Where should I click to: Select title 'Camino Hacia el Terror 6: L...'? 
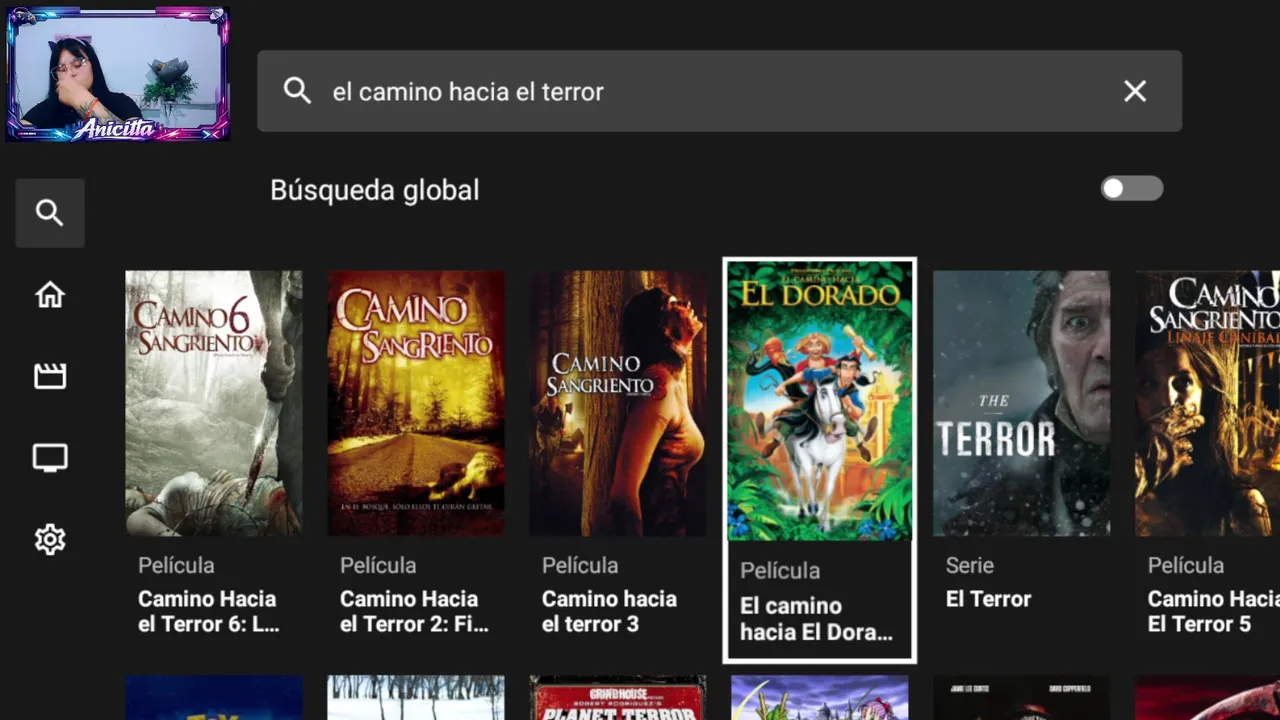208,612
